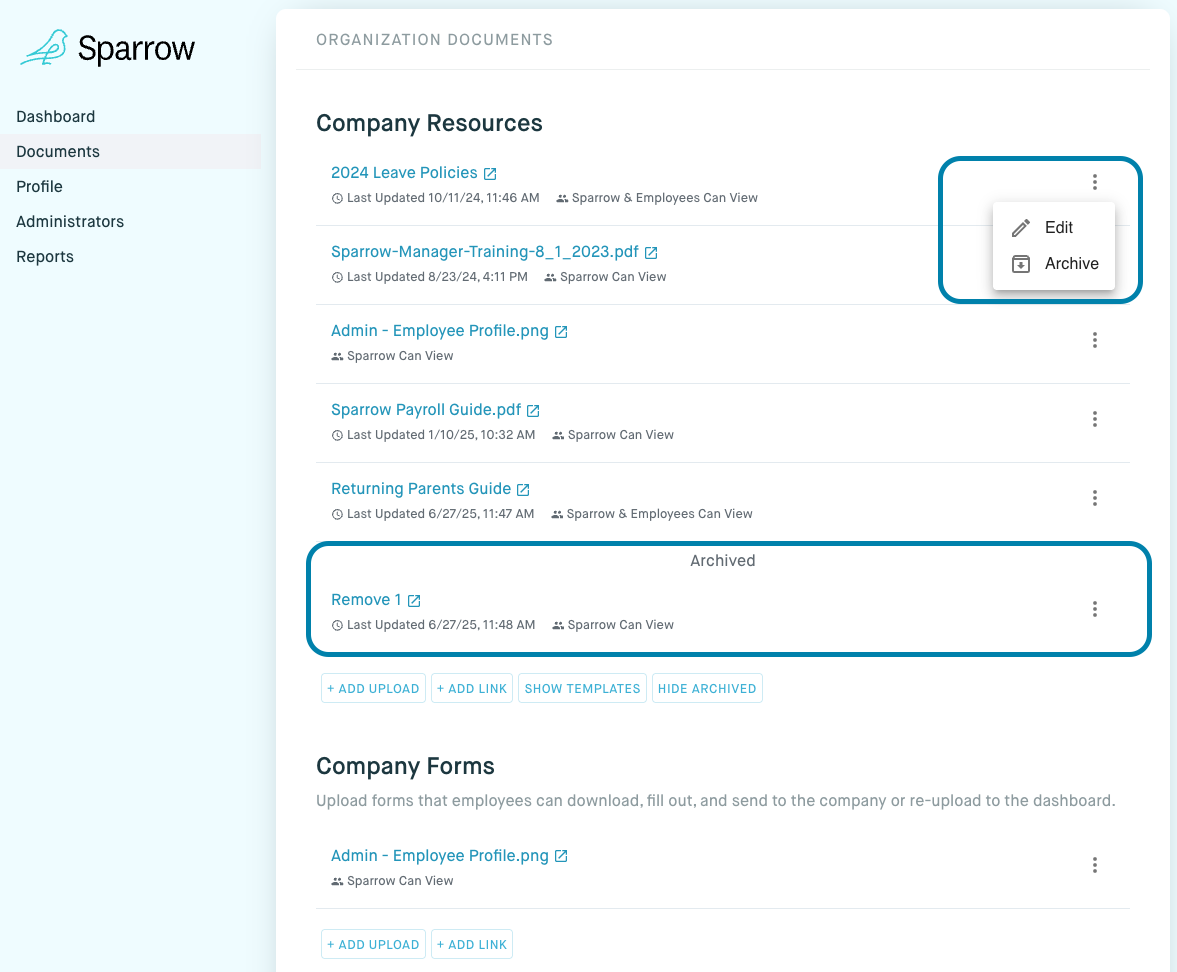Open three-dot menu for 2024 Leave Policies
The image size is (1177, 972).
pos(1095,182)
